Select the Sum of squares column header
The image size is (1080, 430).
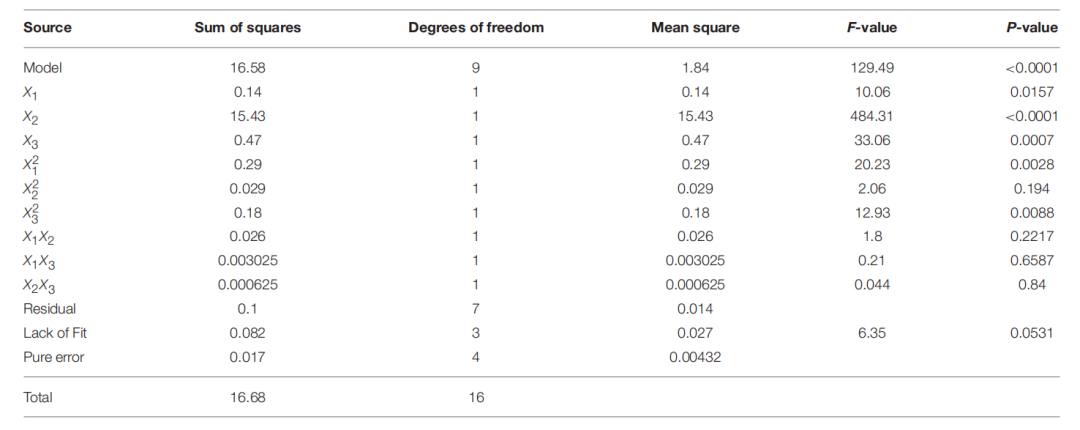[247, 28]
